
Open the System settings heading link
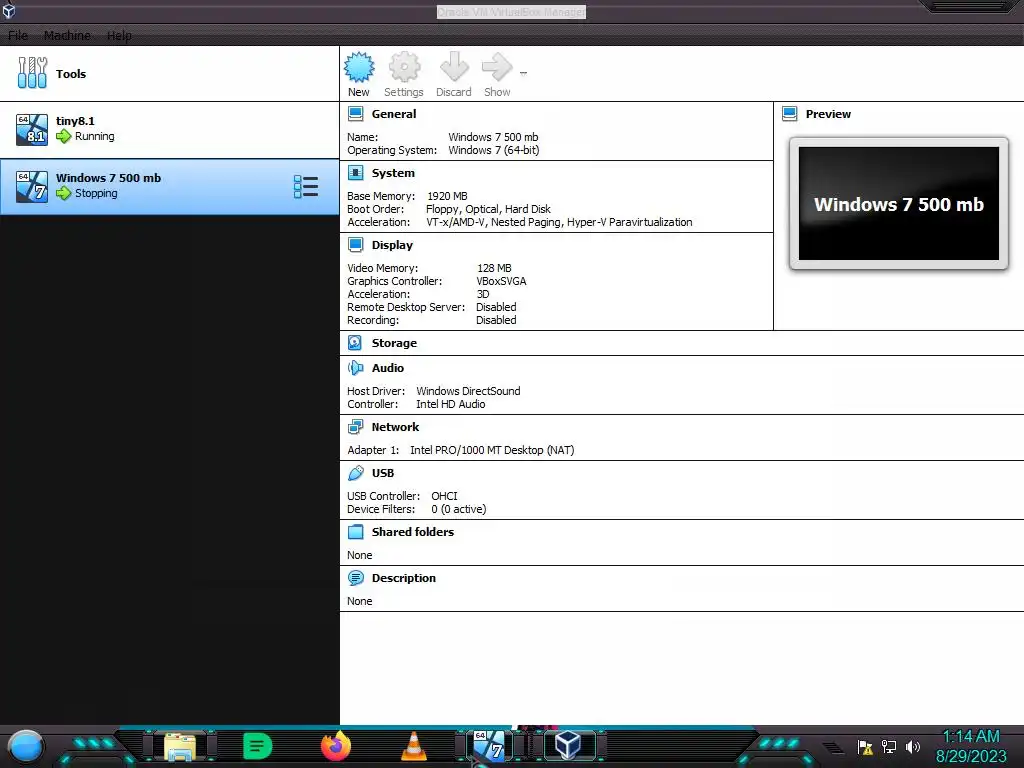[x=393, y=173]
